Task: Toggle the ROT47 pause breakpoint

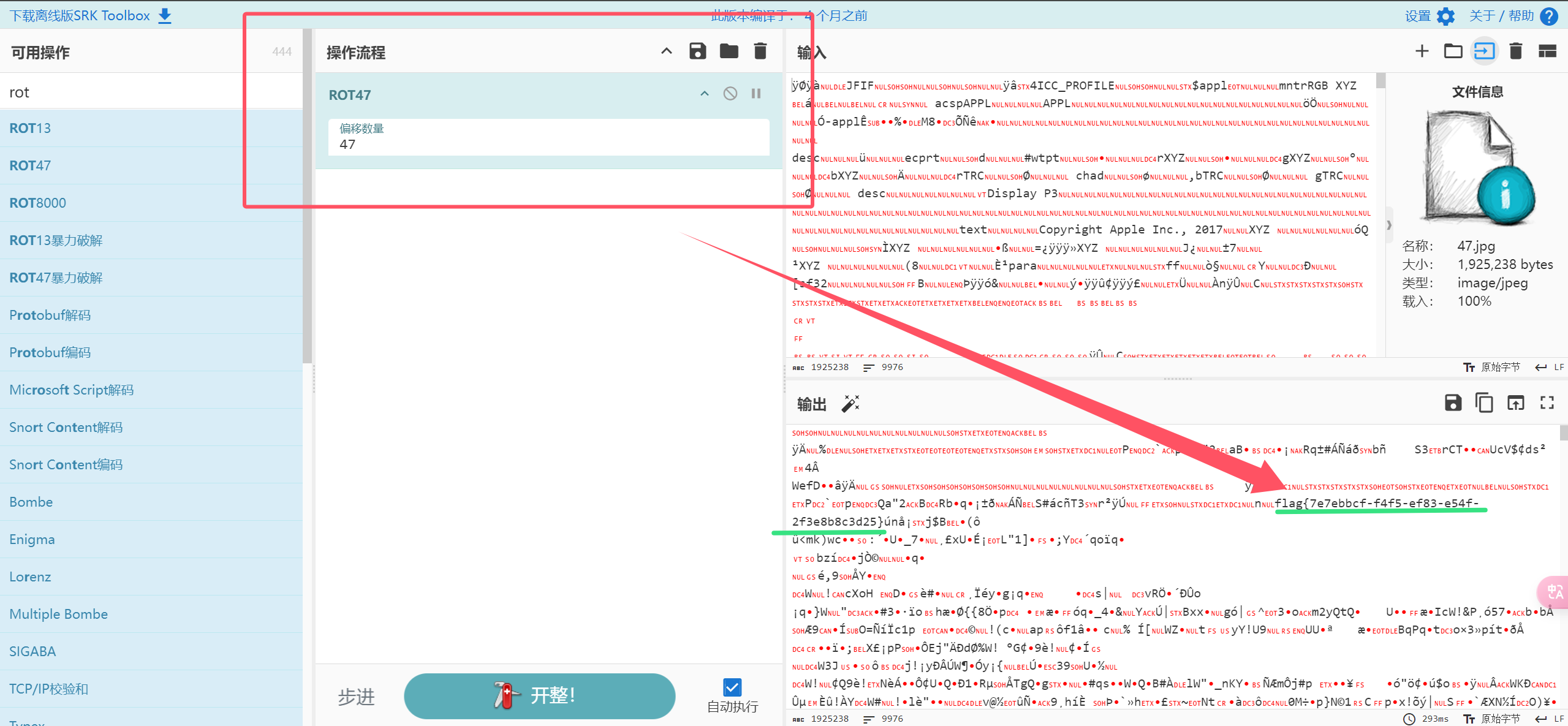Action: coord(756,94)
